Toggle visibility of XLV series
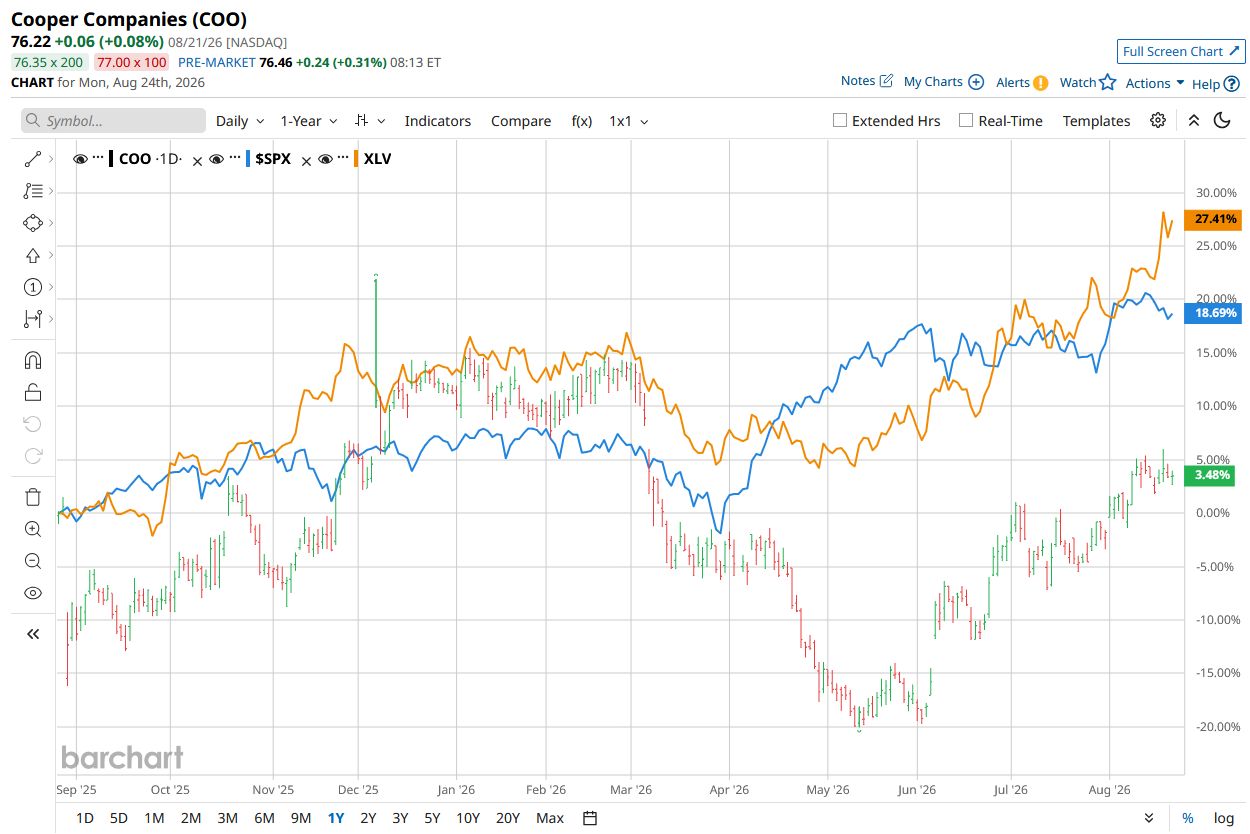 [325, 159]
